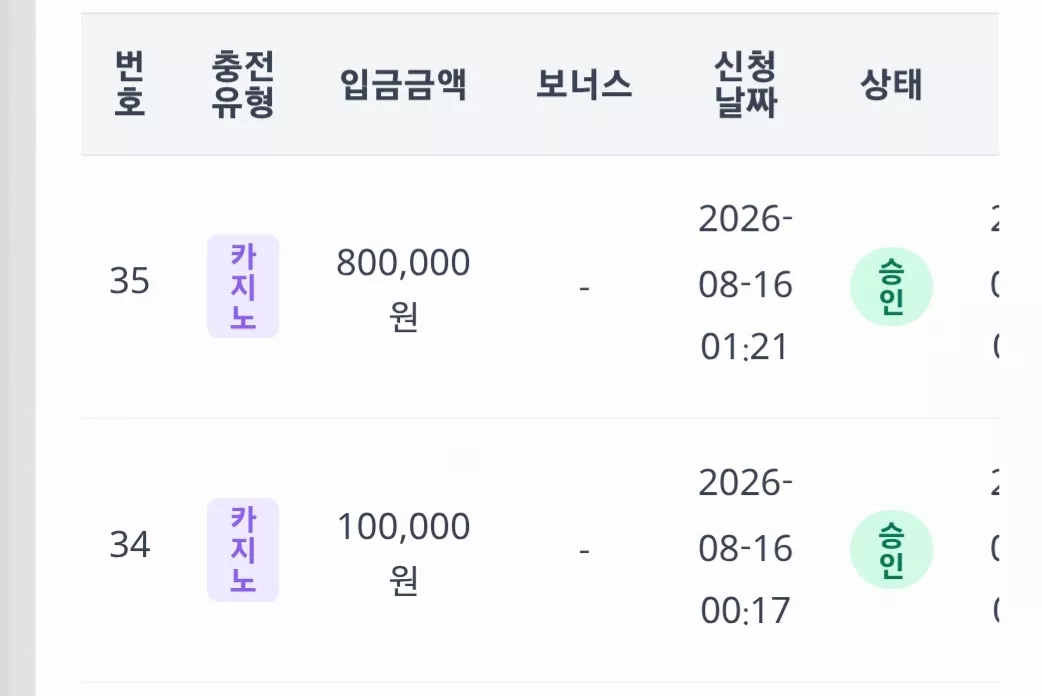This screenshot has width=1042, height=696.
Task: Select the 카지노 badge in row 35
Action: (243, 286)
